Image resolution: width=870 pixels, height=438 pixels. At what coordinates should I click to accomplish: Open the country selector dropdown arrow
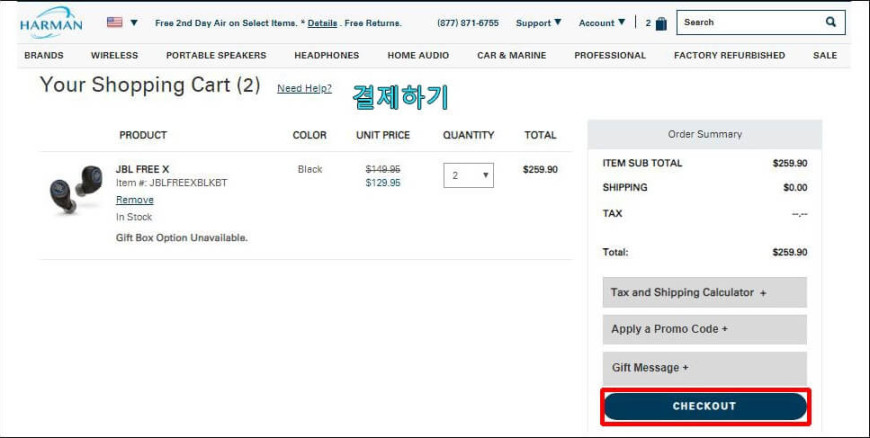pos(134,23)
